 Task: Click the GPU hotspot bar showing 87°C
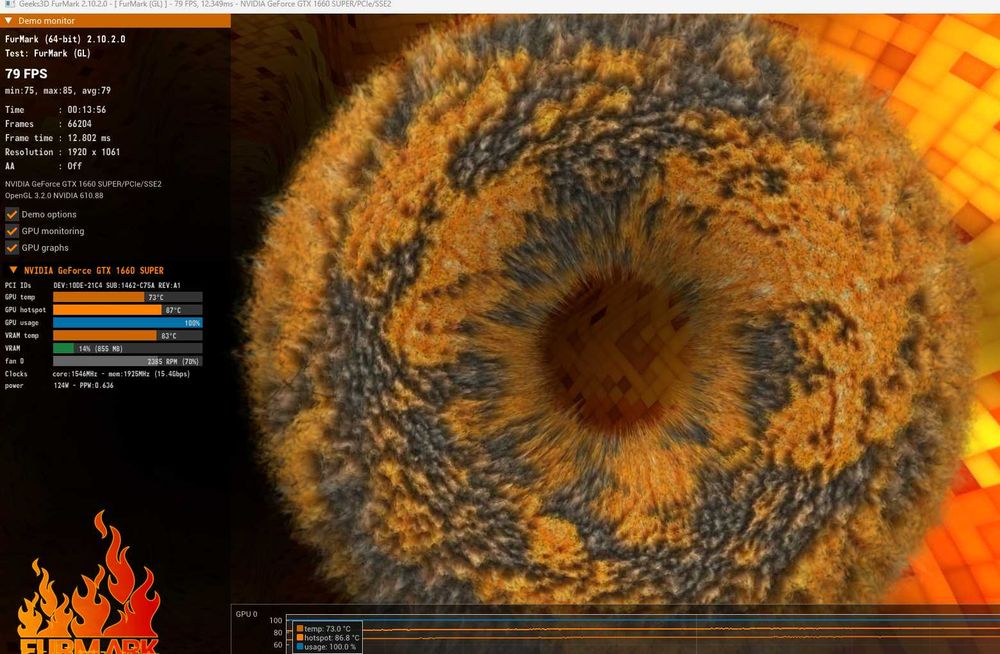[128, 310]
